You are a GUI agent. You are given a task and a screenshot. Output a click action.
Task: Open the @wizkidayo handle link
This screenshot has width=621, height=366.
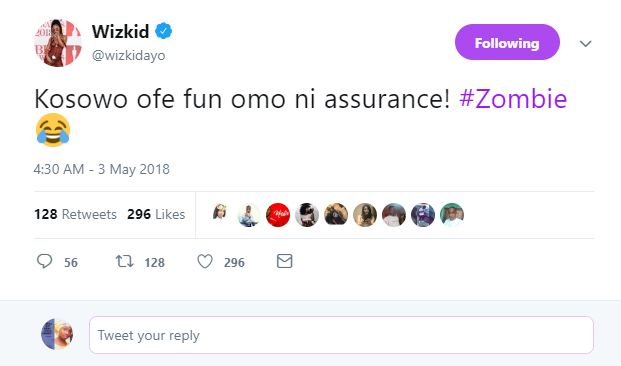[129, 55]
